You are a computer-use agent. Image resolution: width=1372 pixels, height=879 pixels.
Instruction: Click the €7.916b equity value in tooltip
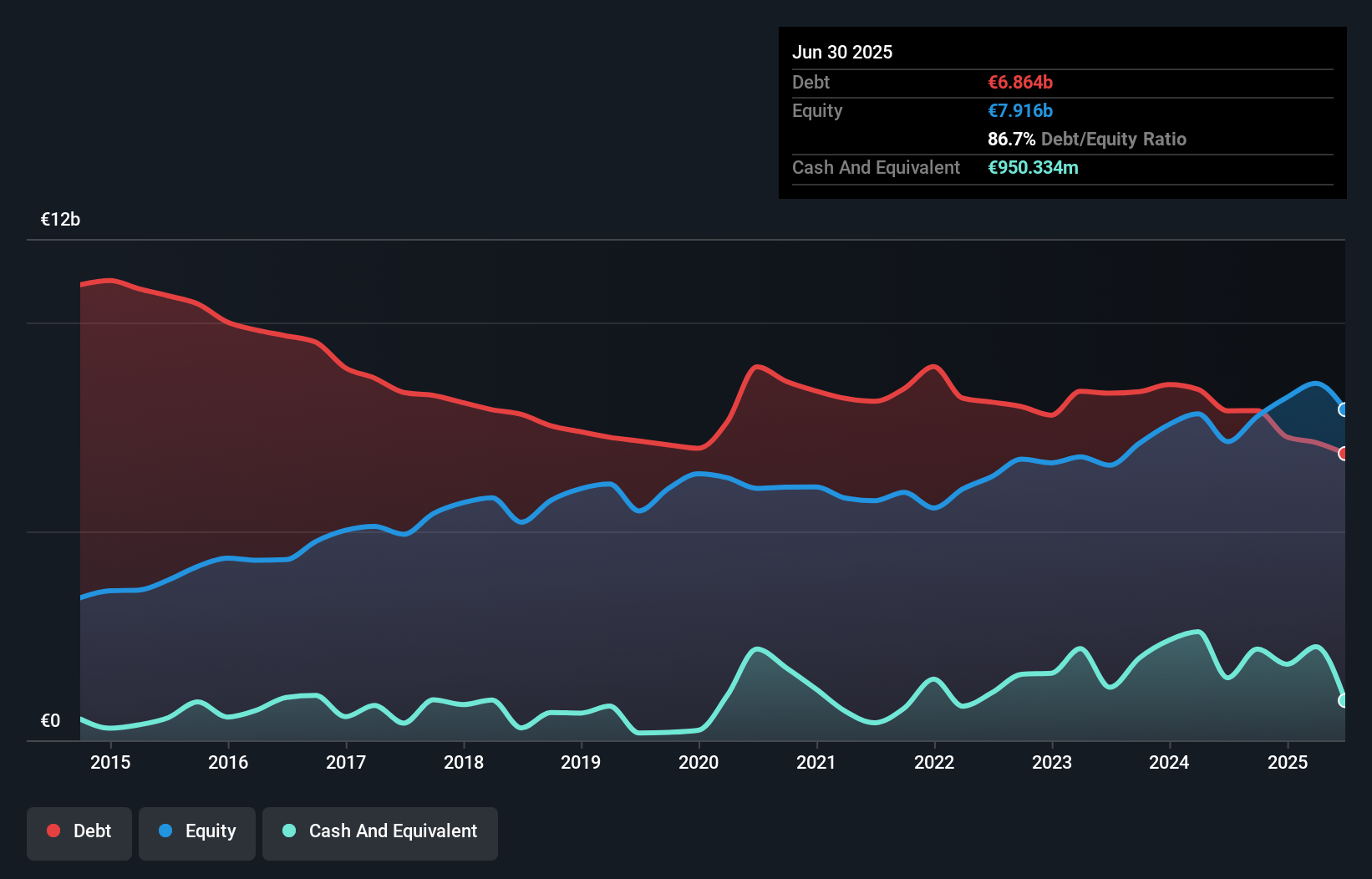point(1020,110)
